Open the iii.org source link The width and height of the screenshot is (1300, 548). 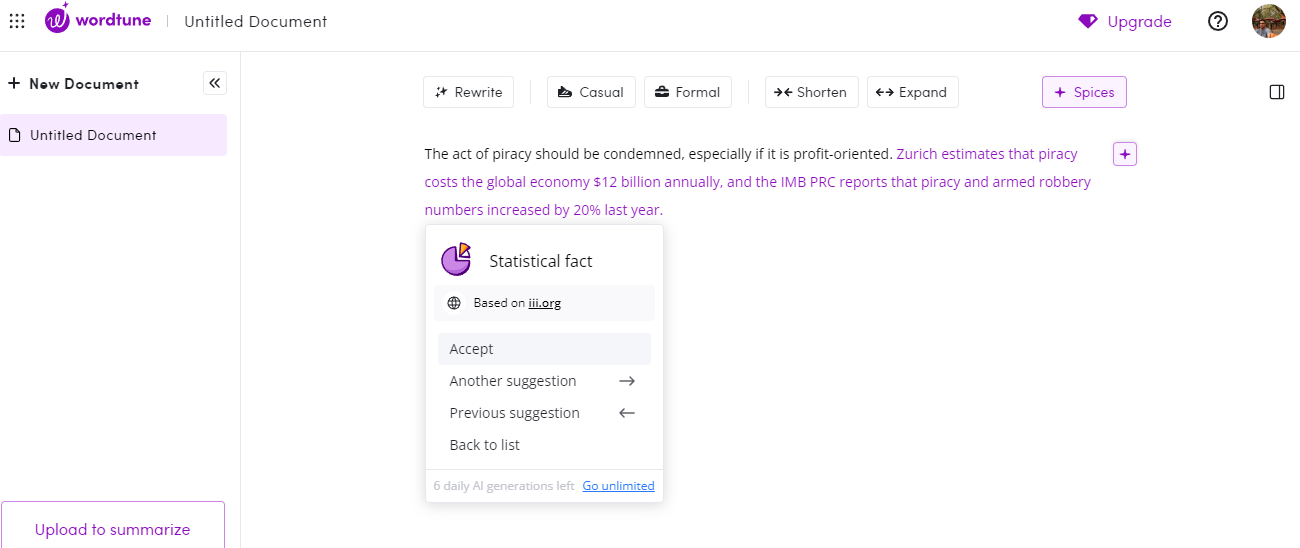tap(544, 303)
